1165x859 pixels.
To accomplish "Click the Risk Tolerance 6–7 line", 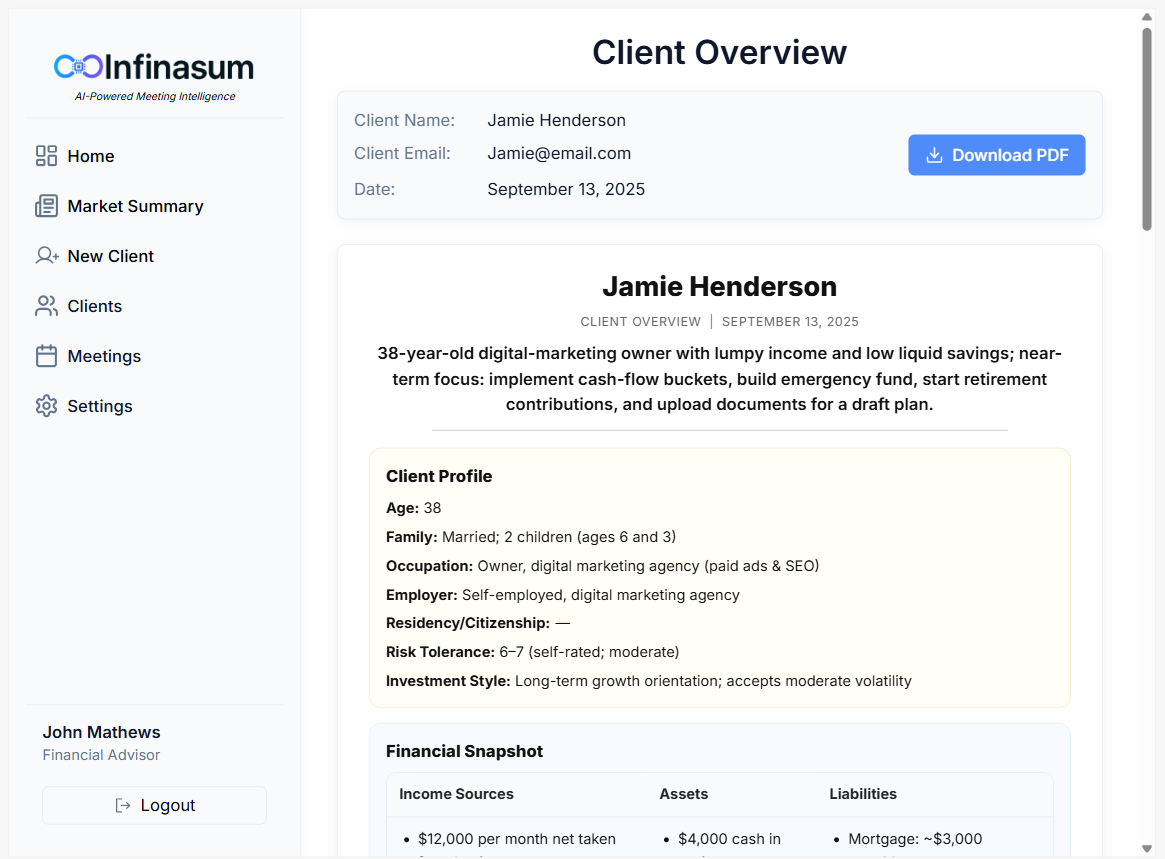I will click(x=533, y=652).
